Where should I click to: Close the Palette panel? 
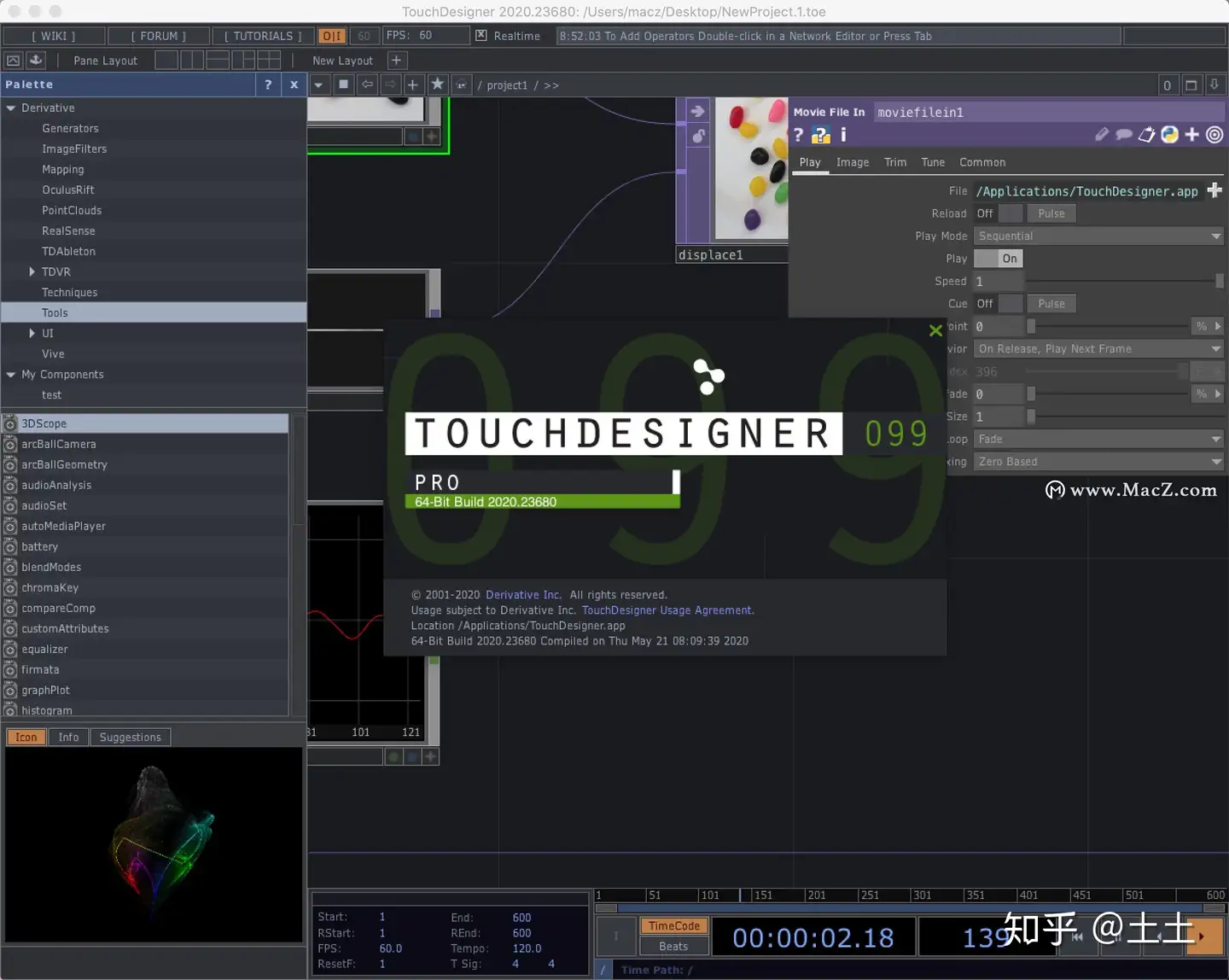click(x=294, y=85)
